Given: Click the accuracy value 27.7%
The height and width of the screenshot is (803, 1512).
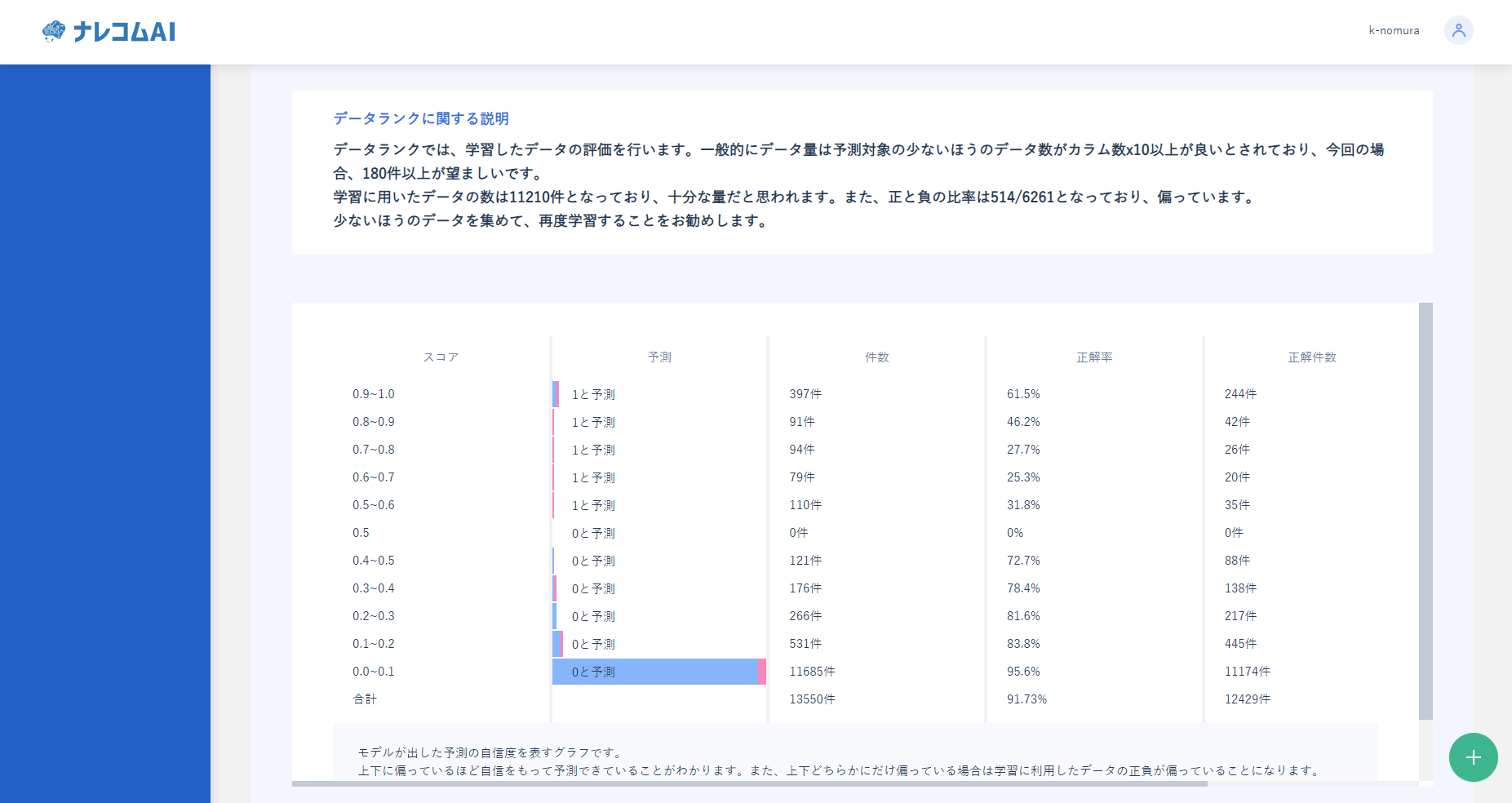Looking at the screenshot, I should [1023, 450].
